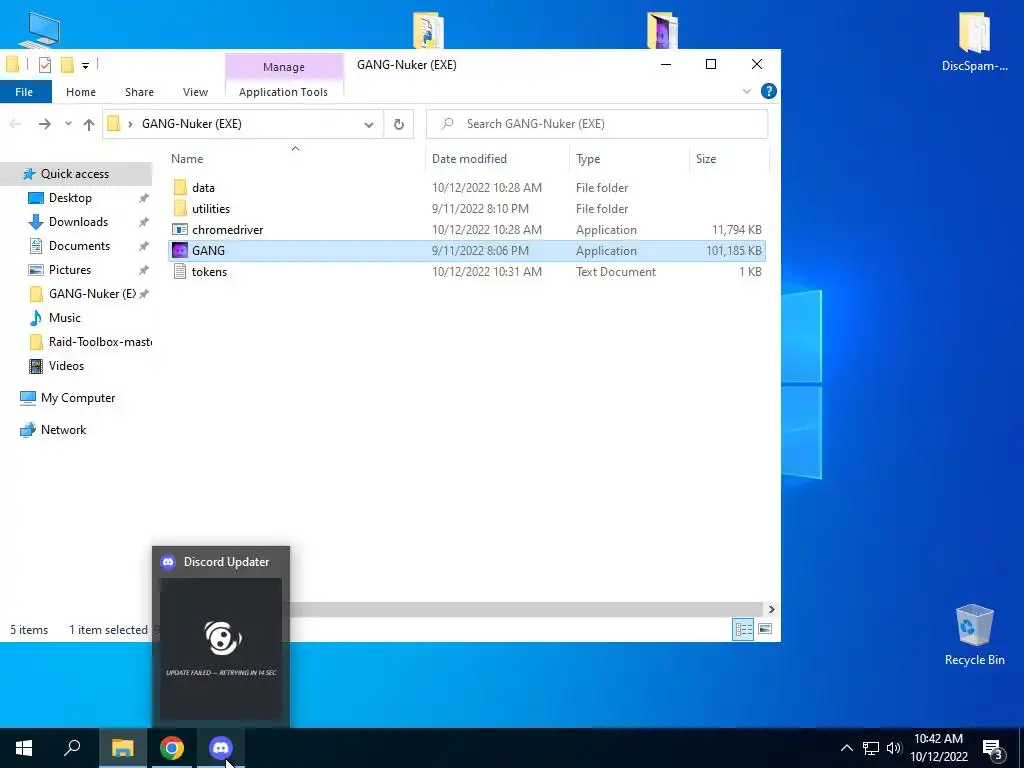
Task: Open Desktop in the navigation pane
Action: (71, 198)
